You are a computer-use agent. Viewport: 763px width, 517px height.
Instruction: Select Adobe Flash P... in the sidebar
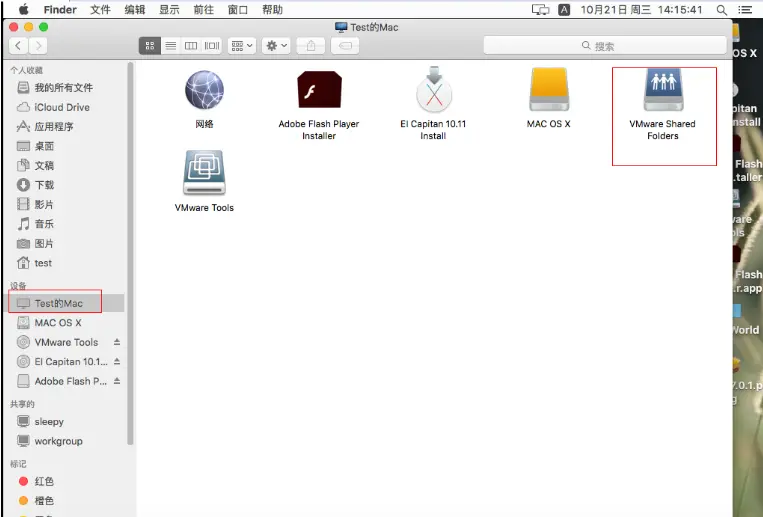point(66,381)
